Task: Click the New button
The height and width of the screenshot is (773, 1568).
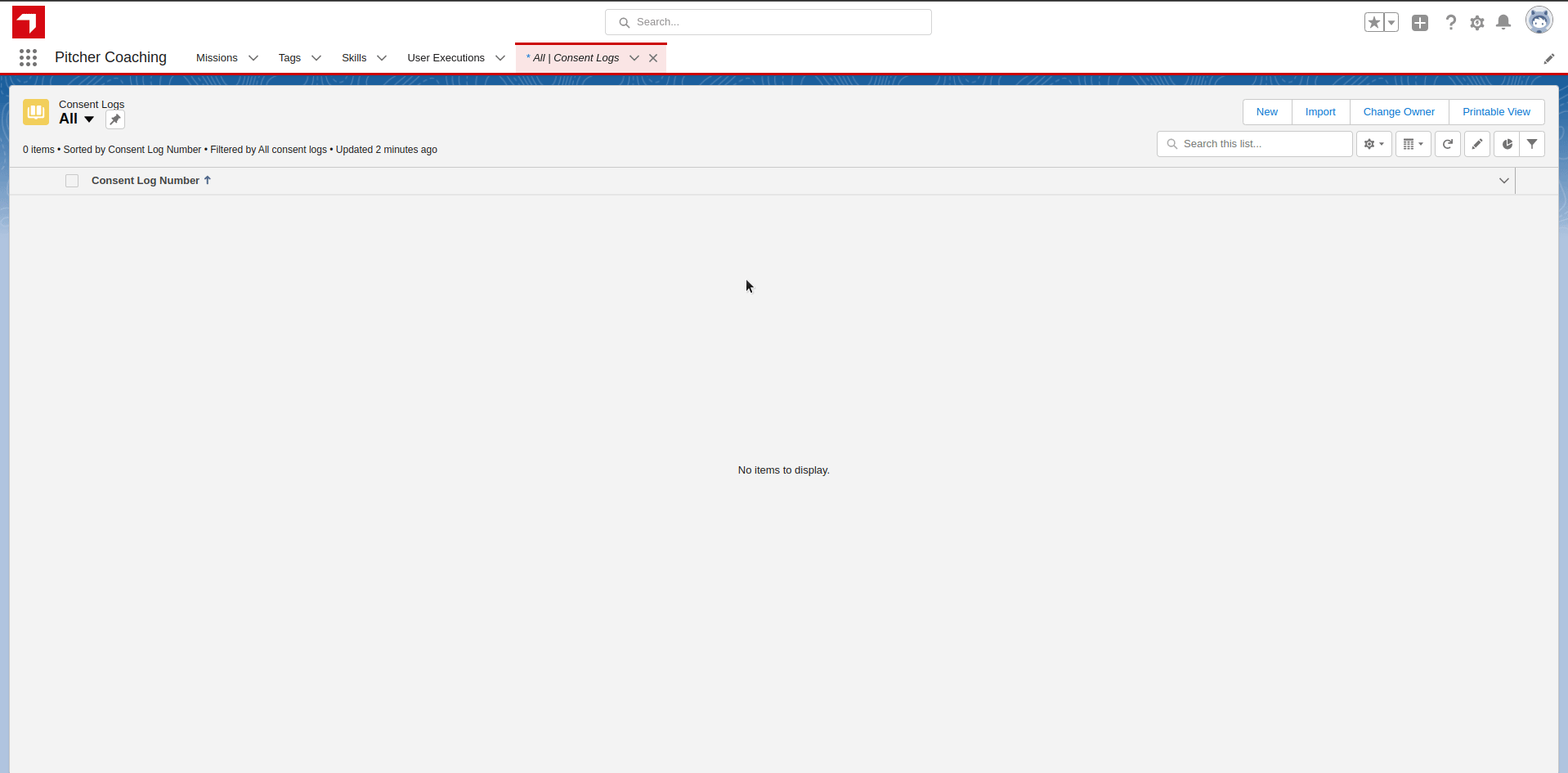Action: point(1266,112)
